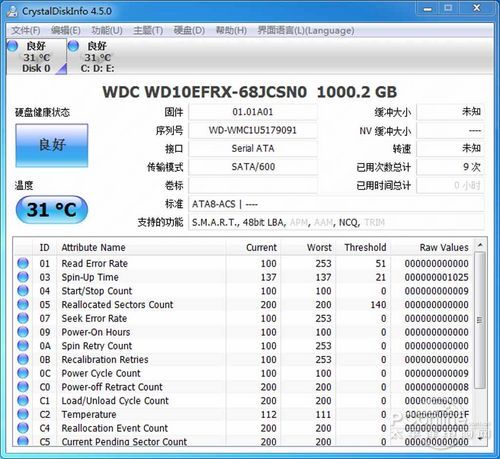Click the WDC WD10EFRX-68JCSN0 drive title

click(250, 92)
